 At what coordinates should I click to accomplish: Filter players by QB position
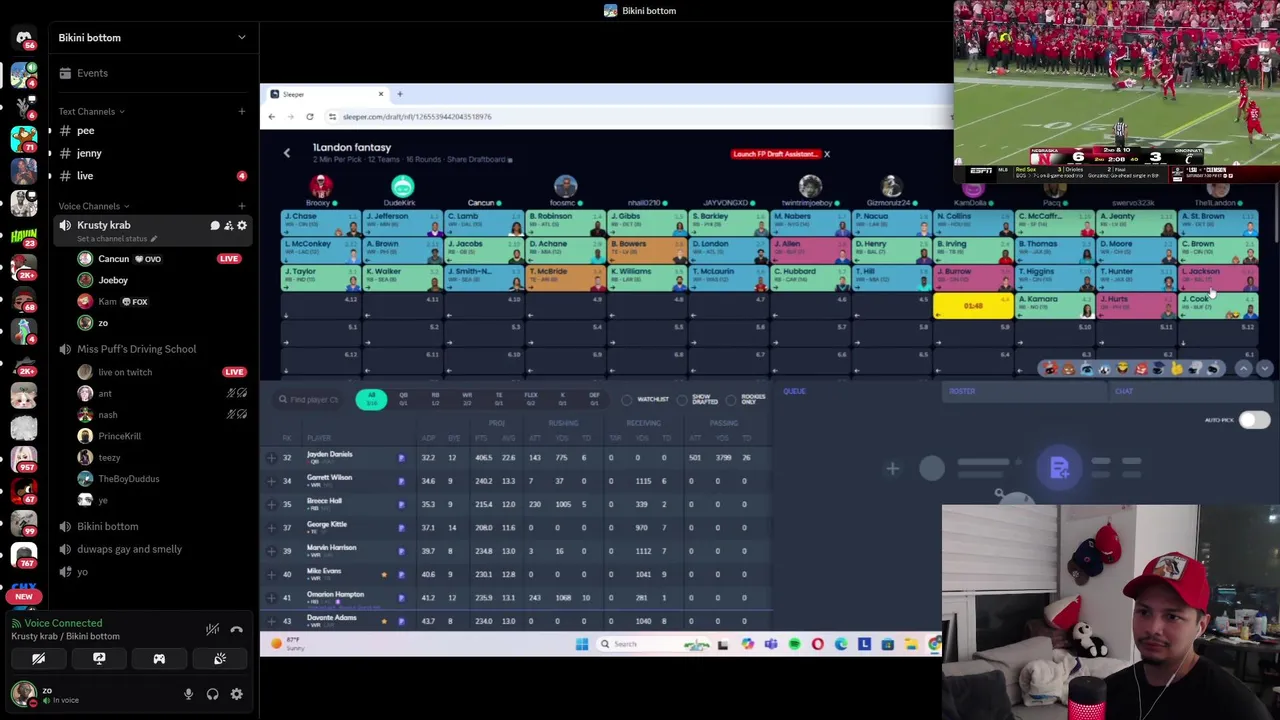click(x=403, y=398)
